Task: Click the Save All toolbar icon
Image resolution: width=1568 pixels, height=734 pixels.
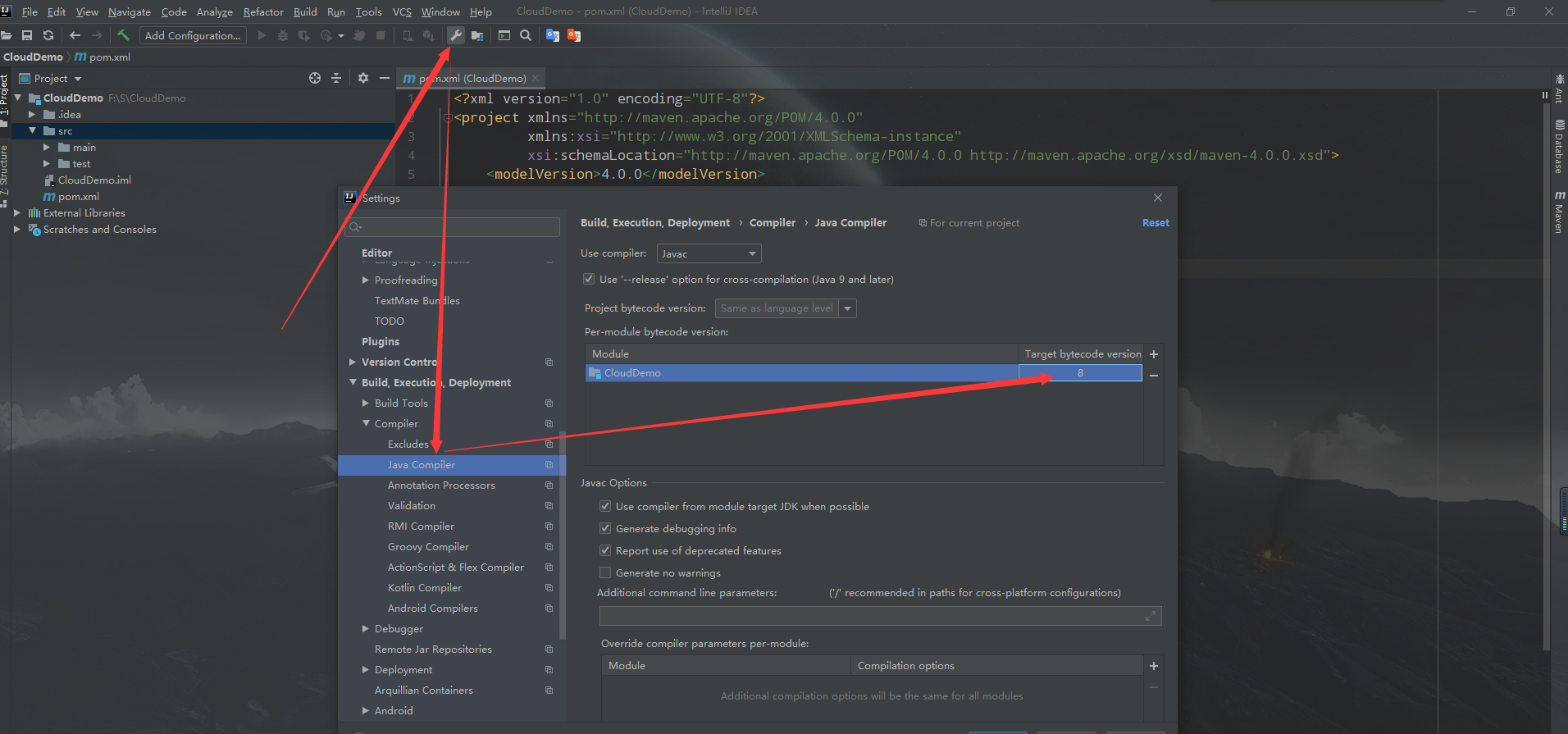Action: point(27,35)
